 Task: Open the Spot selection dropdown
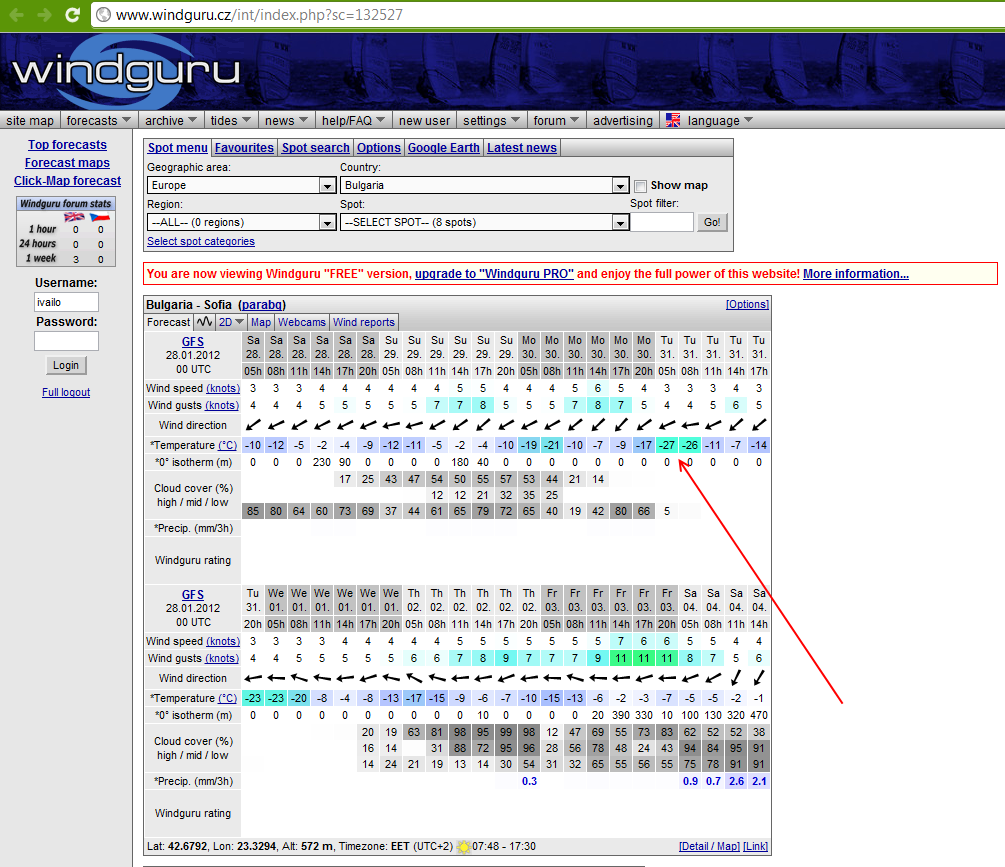point(483,223)
